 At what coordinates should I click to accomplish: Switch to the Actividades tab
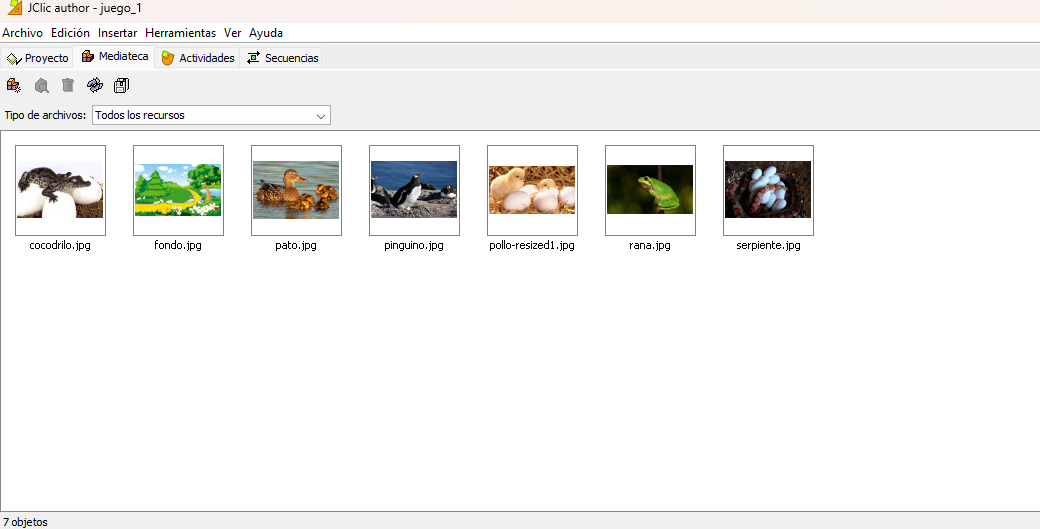pyautogui.click(x=198, y=58)
